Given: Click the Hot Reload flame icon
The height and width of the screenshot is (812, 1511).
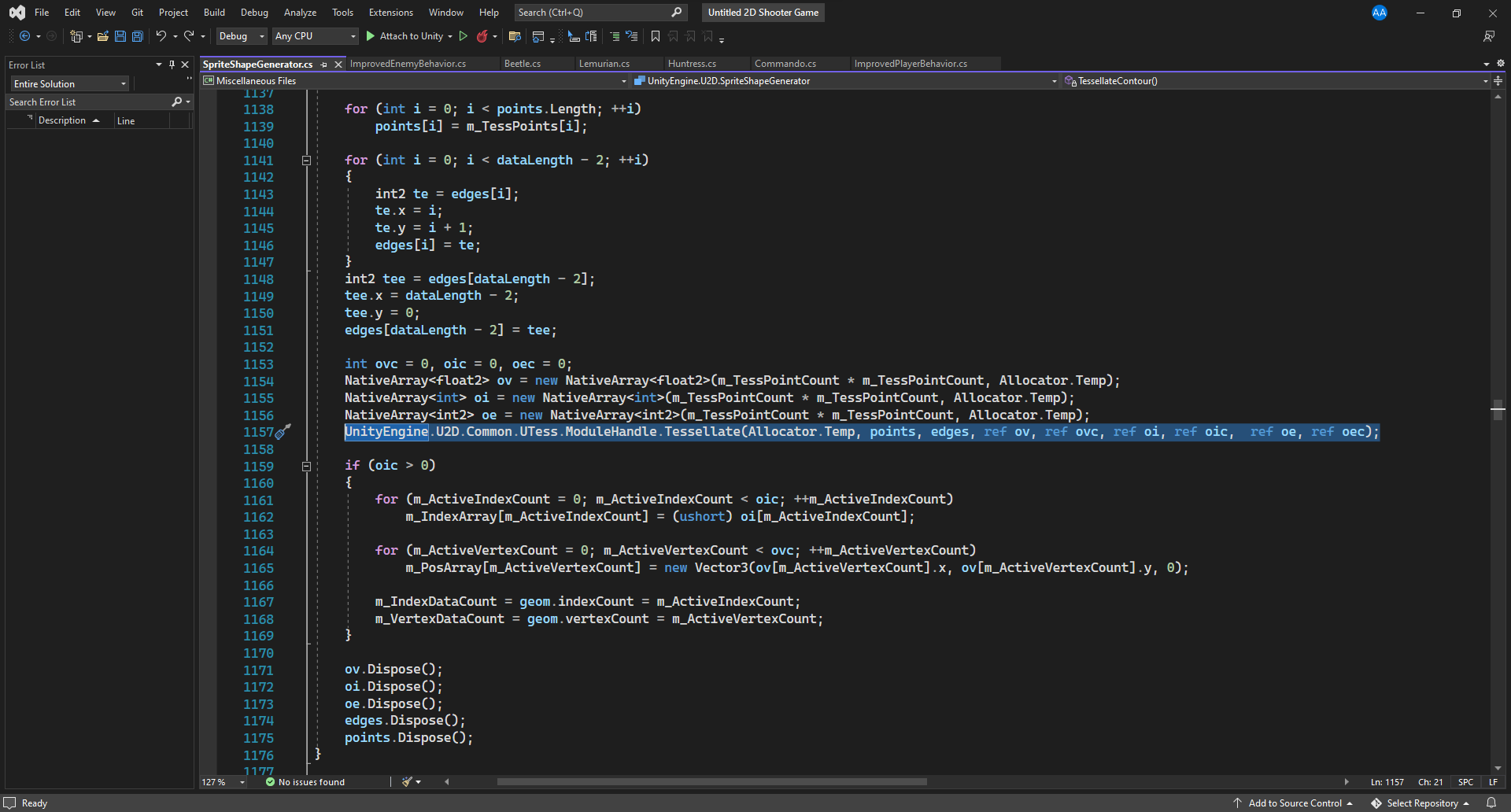Looking at the screenshot, I should pos(482,36).
